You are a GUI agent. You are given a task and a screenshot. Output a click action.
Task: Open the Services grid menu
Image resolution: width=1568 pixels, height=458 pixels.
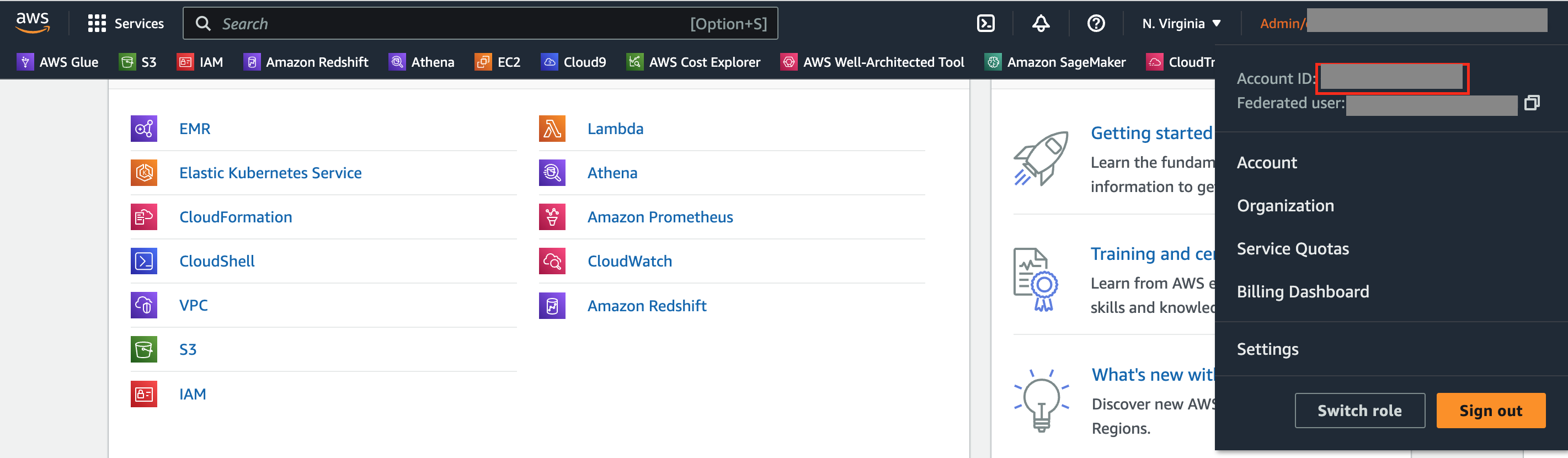click(126, 24)
